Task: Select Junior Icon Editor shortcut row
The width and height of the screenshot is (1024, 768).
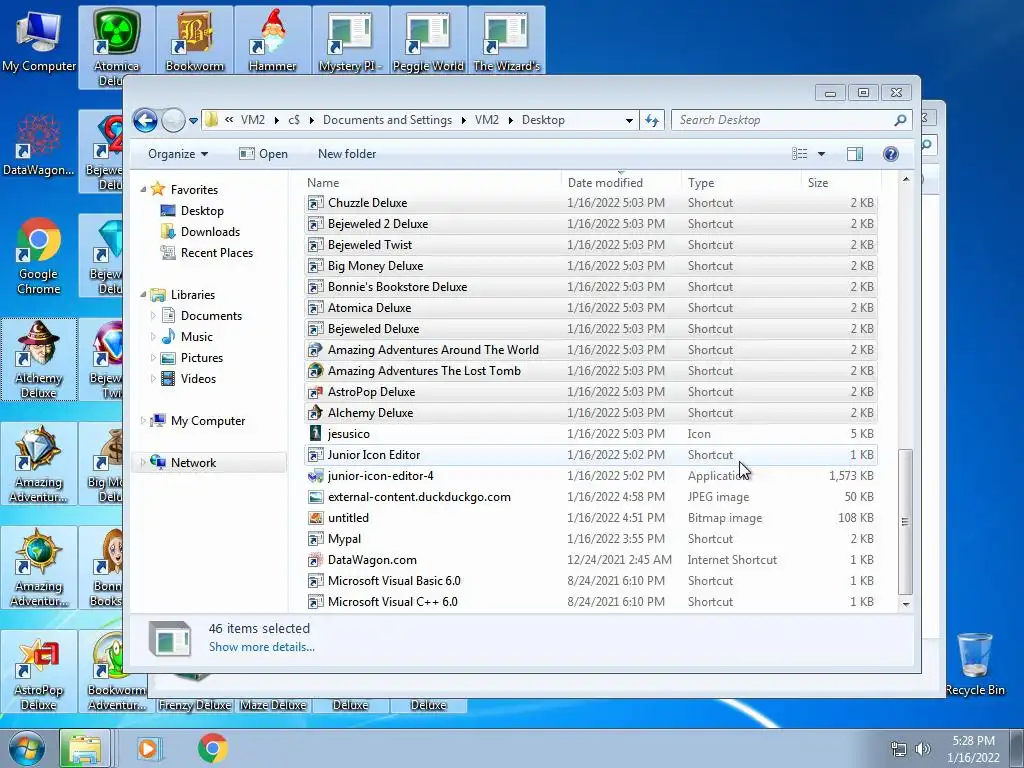Action: [x=590, y=455]
